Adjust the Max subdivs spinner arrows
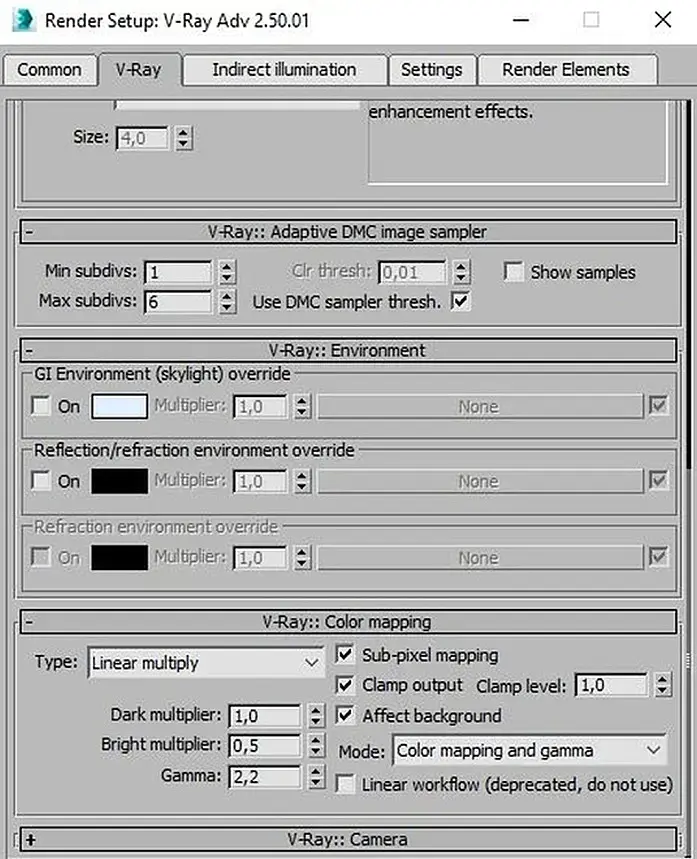Screen dimensions: 697x859 click(227, 302)
